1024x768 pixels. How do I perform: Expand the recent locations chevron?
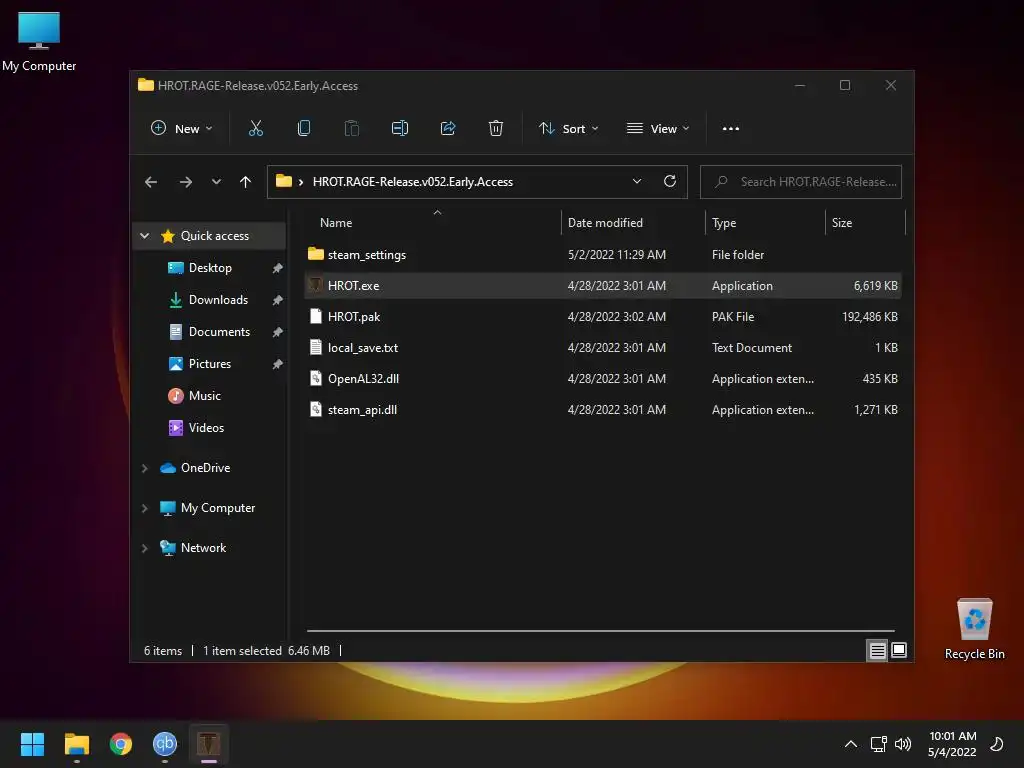(x=216, y=182)
